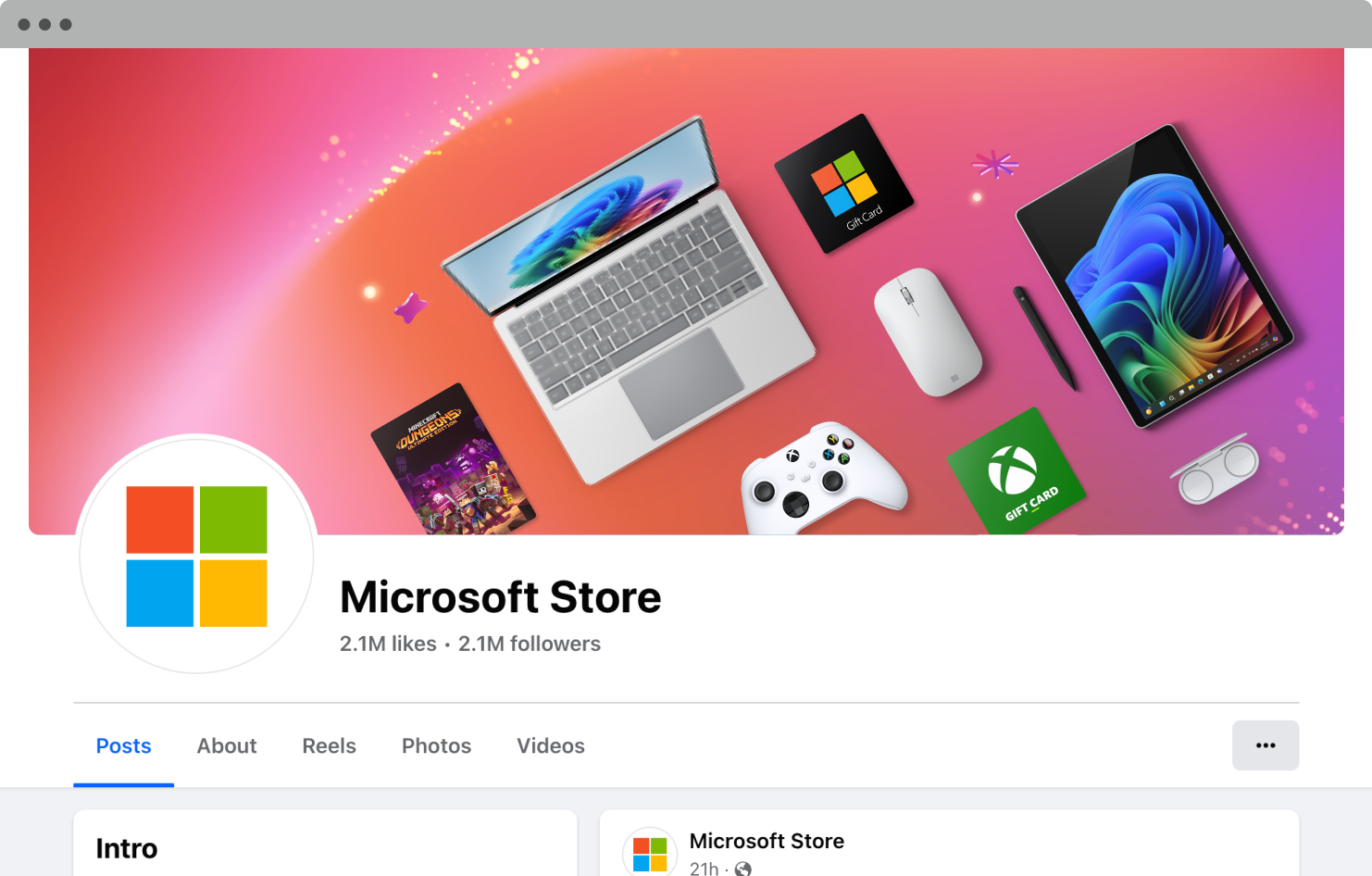1372x876 pixels.
Task: Open the cover photo banner
Action: (686, 291)
